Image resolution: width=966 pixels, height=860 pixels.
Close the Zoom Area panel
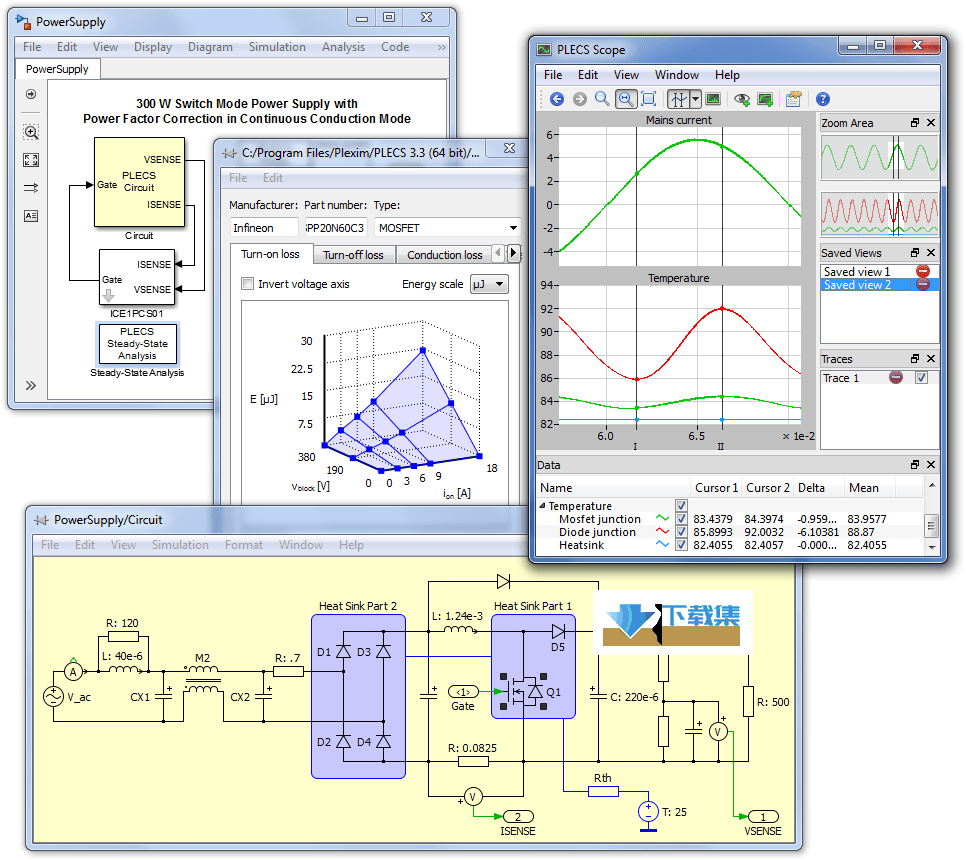tap(931, 123)
